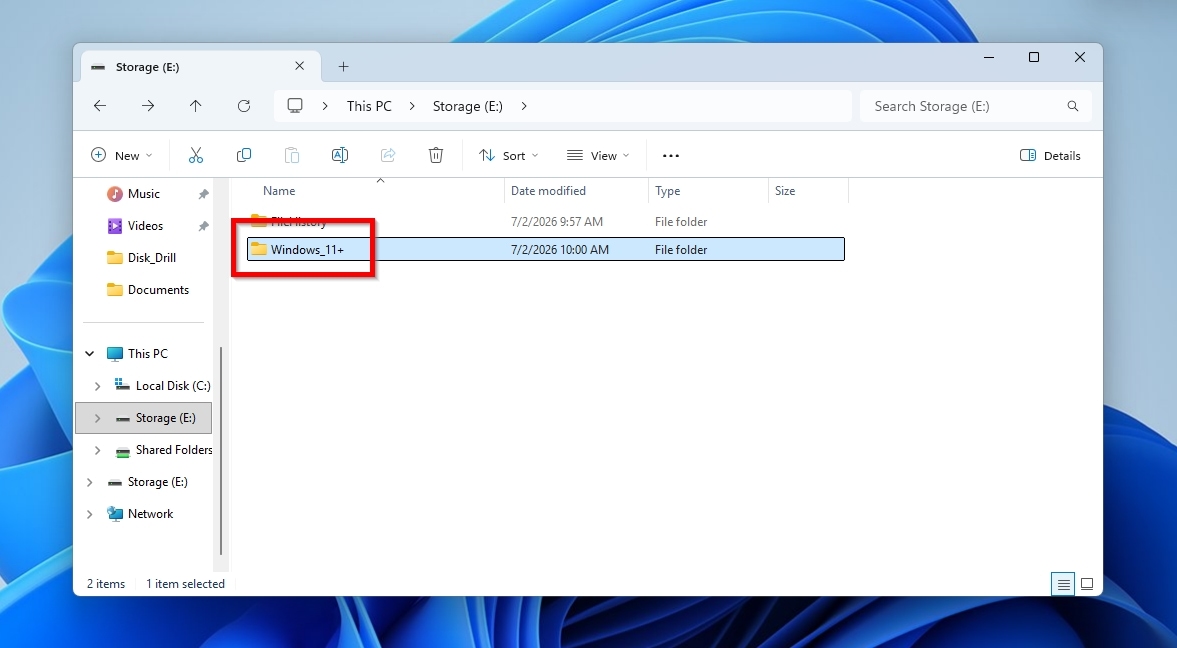
Task: Click the 7/2/2026 10:00 AM date cell
Action: pyautogui.click(x=559, y=249)
